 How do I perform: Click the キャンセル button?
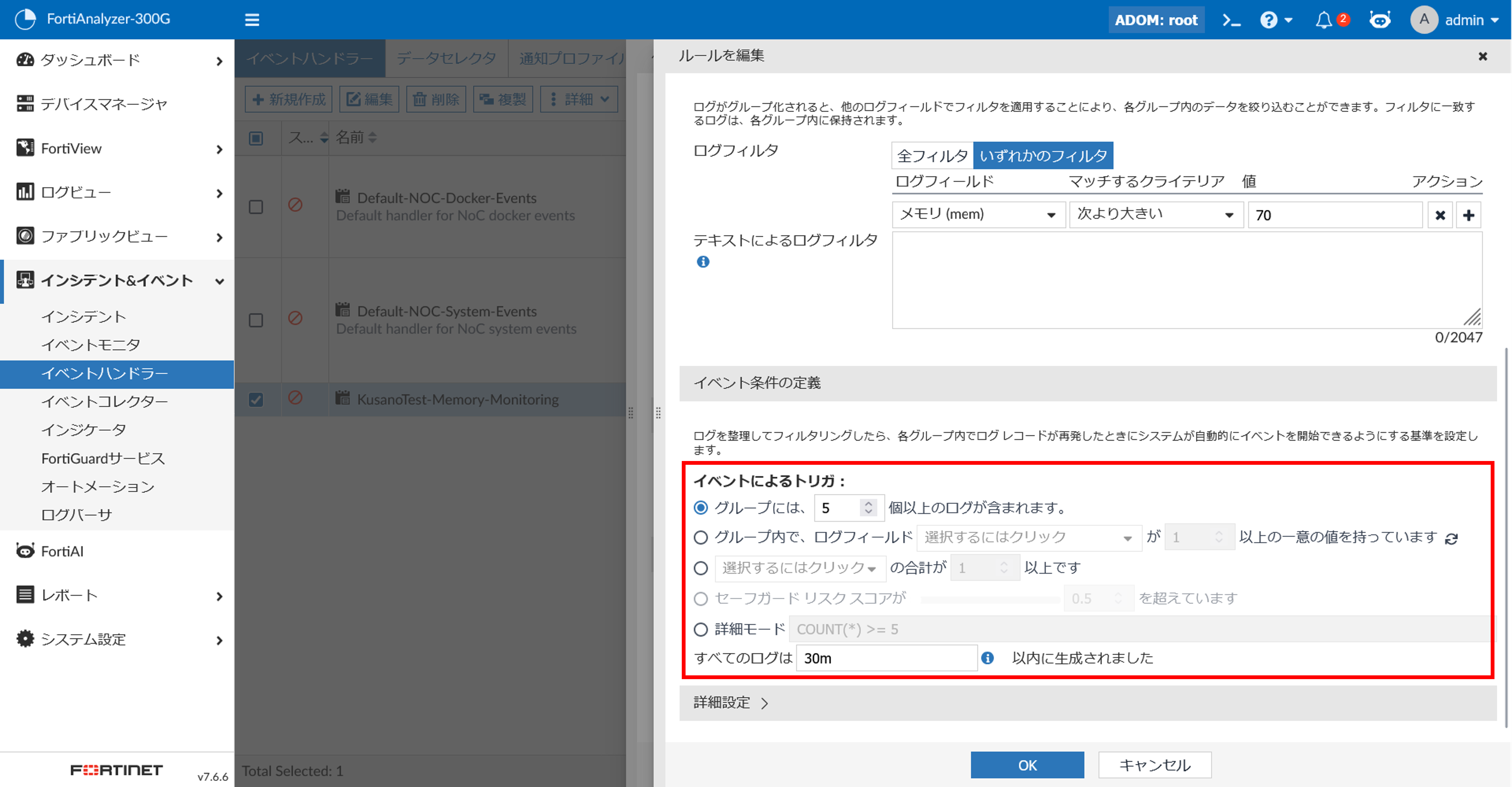(1155, 765)
